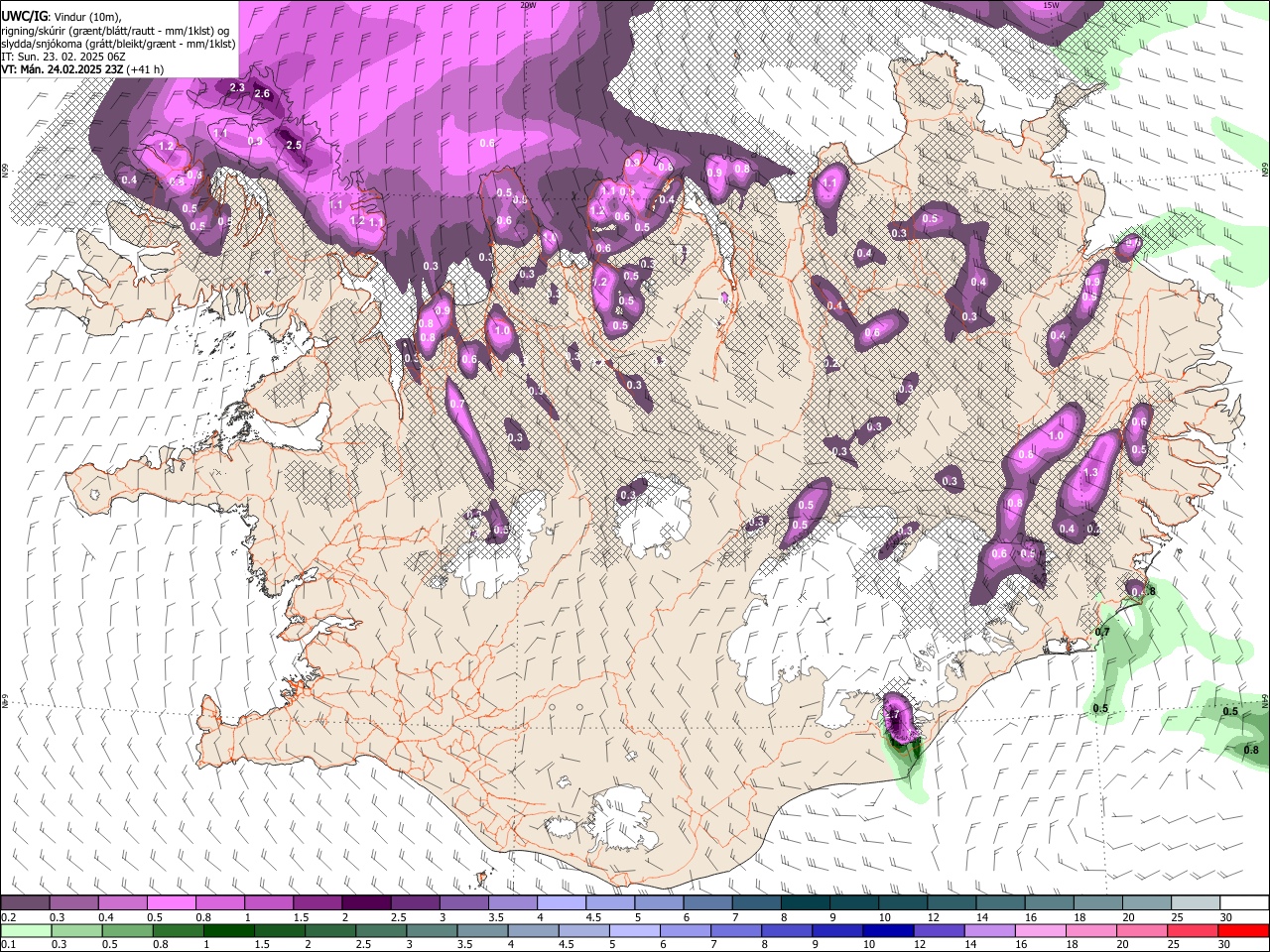Select the lower legend swatch labeled 8
The height and width of the screenshot is (952, 1270).
pos(788,930)
